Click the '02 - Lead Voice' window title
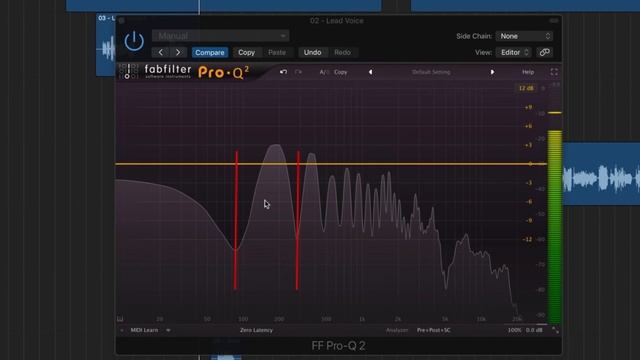This screenshot has height=360, width=640. (x=337, y=20)
